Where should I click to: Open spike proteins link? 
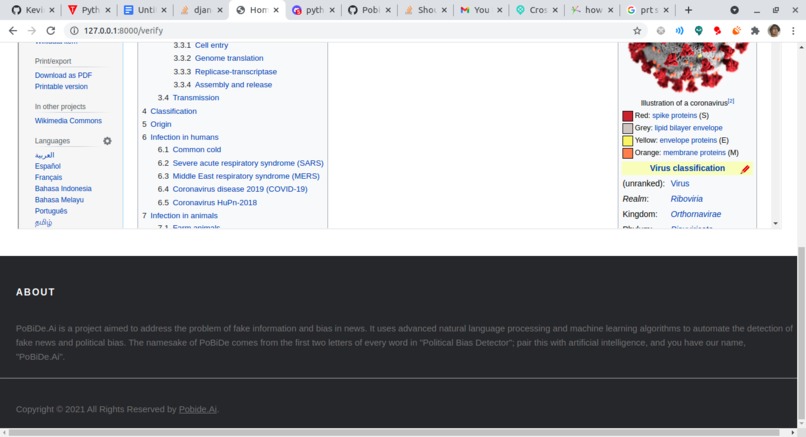click(x=674, y=116)
